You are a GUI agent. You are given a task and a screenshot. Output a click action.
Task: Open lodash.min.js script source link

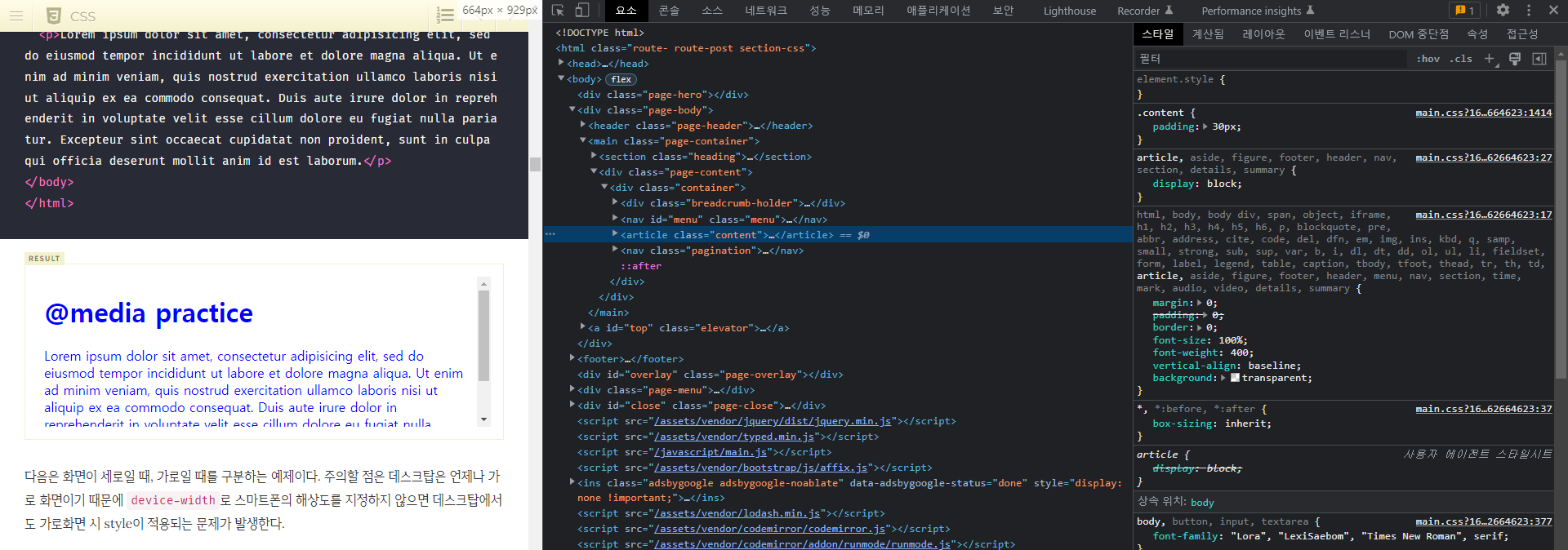pyautogui.click(x=737, y=513)
